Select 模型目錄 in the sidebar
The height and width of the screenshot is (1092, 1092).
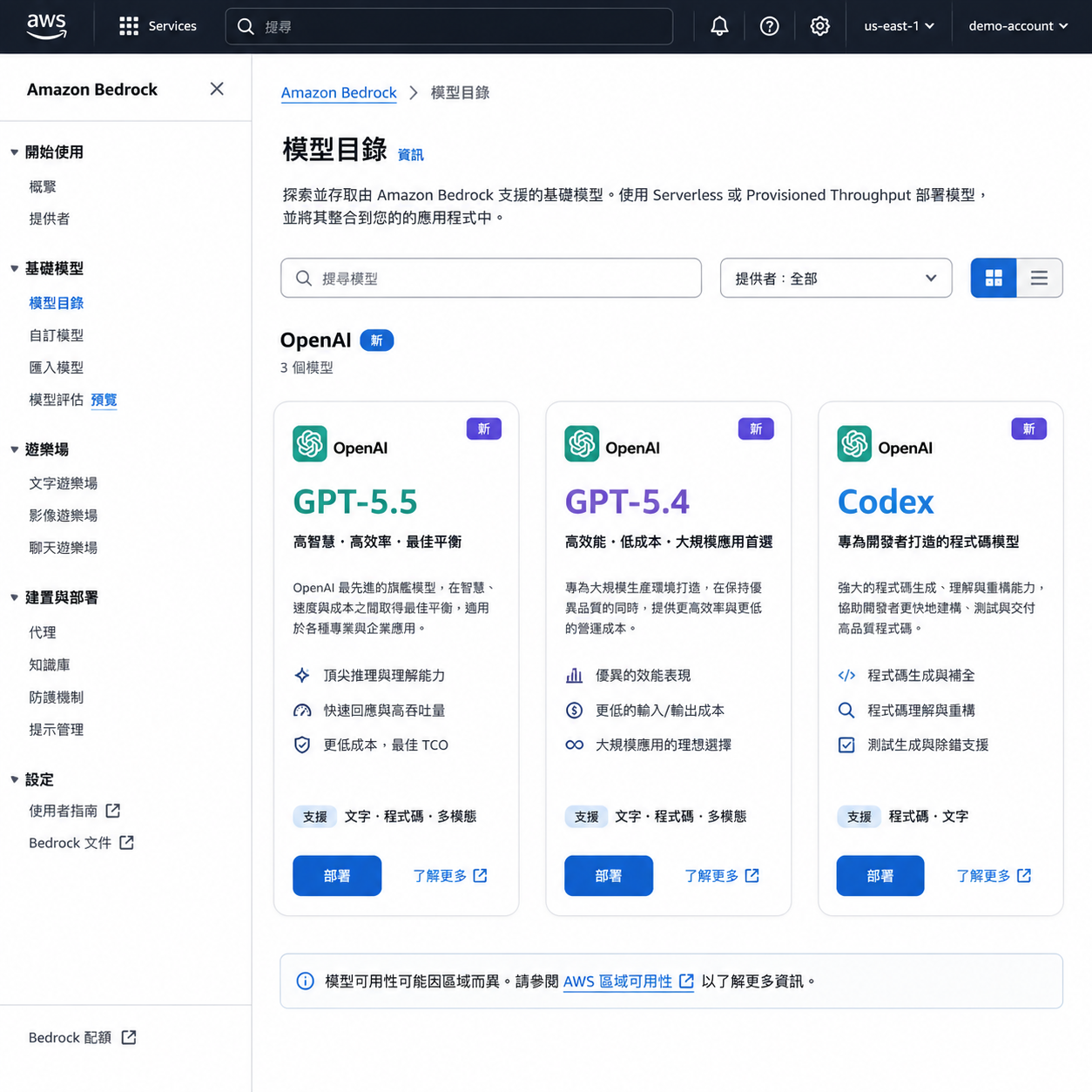57,303
